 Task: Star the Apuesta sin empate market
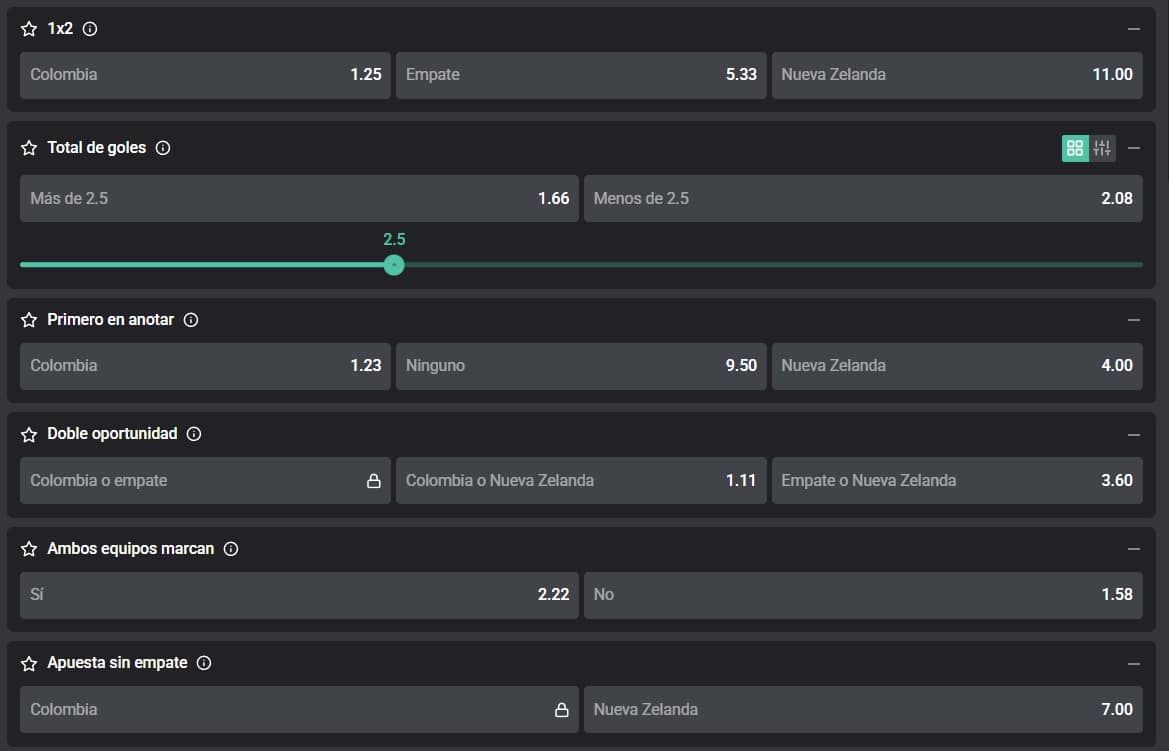(29, 663)
